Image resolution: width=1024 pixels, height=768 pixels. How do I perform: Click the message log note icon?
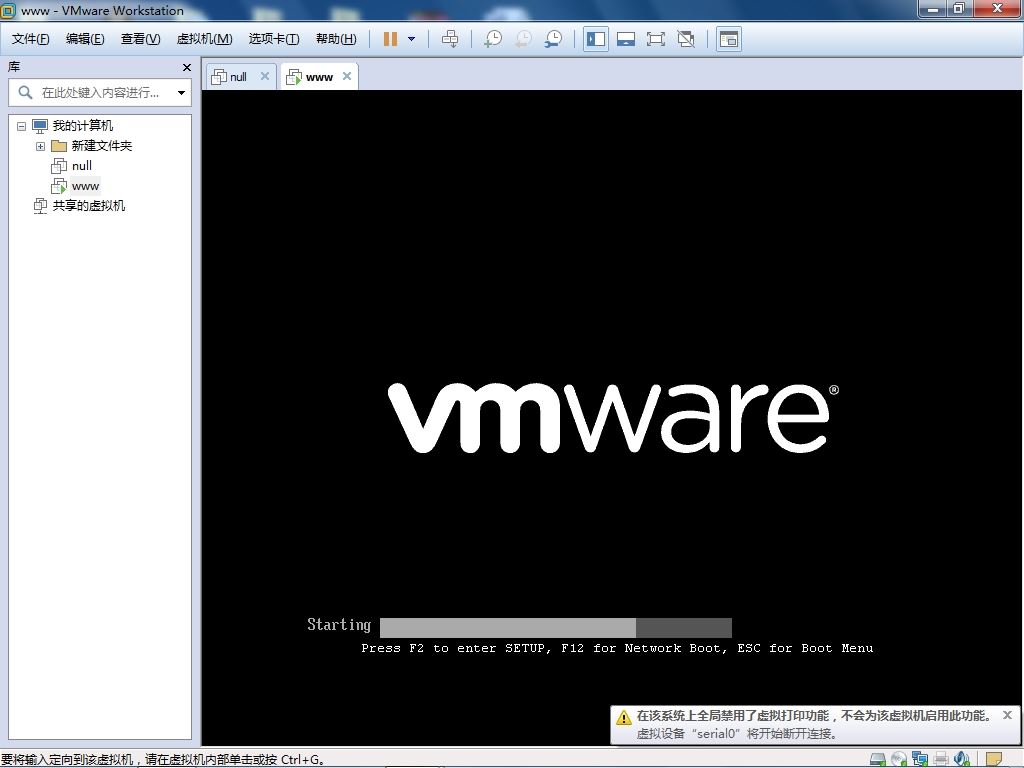point(994,760)
